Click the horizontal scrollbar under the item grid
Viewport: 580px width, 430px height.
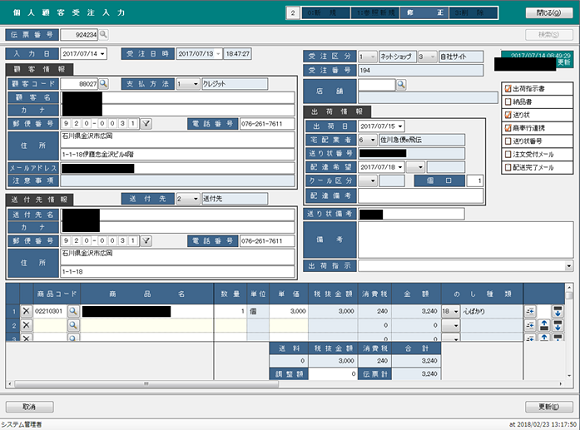pyautogui.click(x=286, y=384)
